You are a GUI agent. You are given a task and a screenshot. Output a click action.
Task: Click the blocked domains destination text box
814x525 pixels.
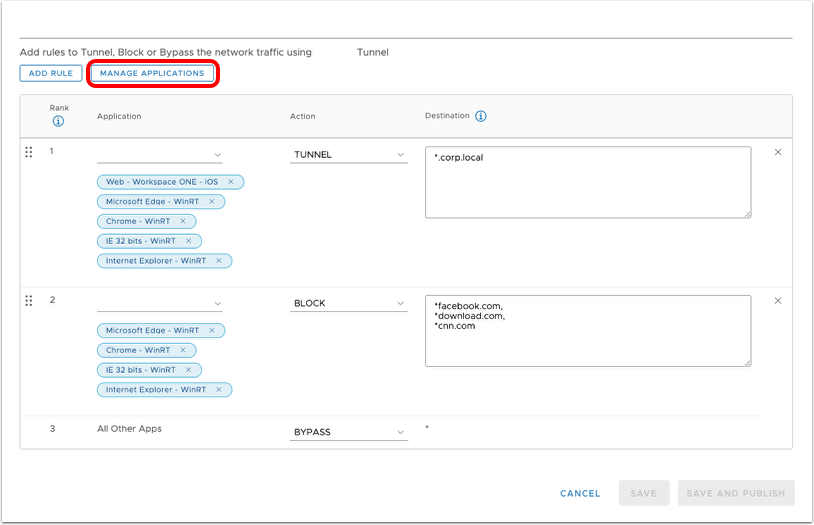(587, 330)
